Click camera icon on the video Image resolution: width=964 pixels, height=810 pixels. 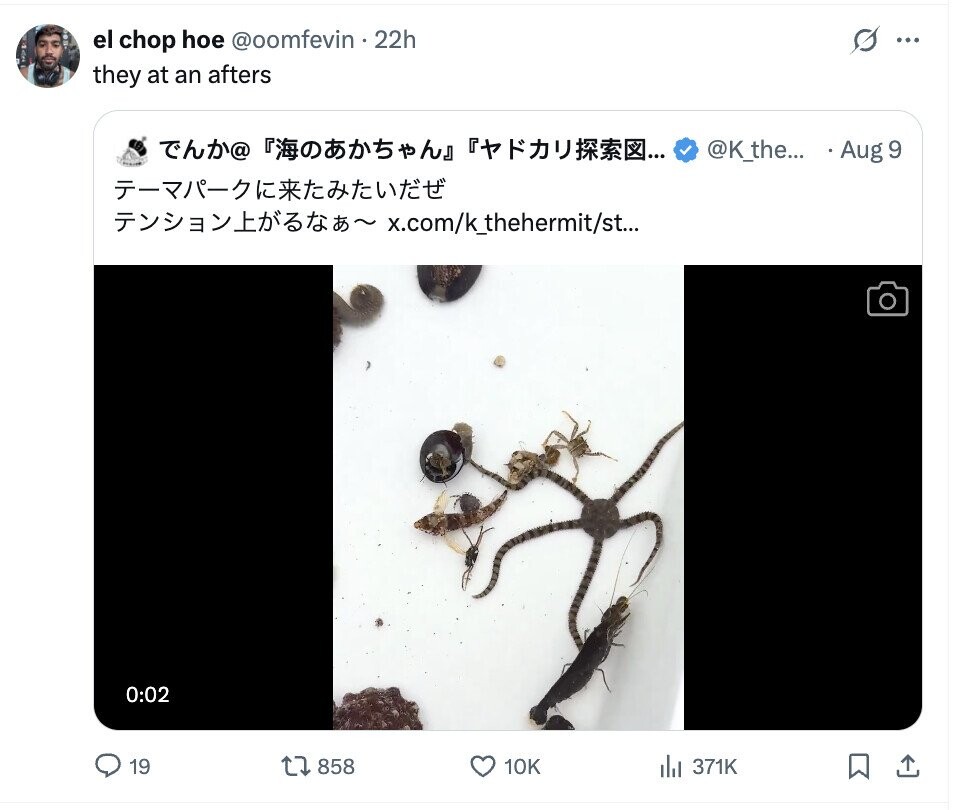click(887, 299)
